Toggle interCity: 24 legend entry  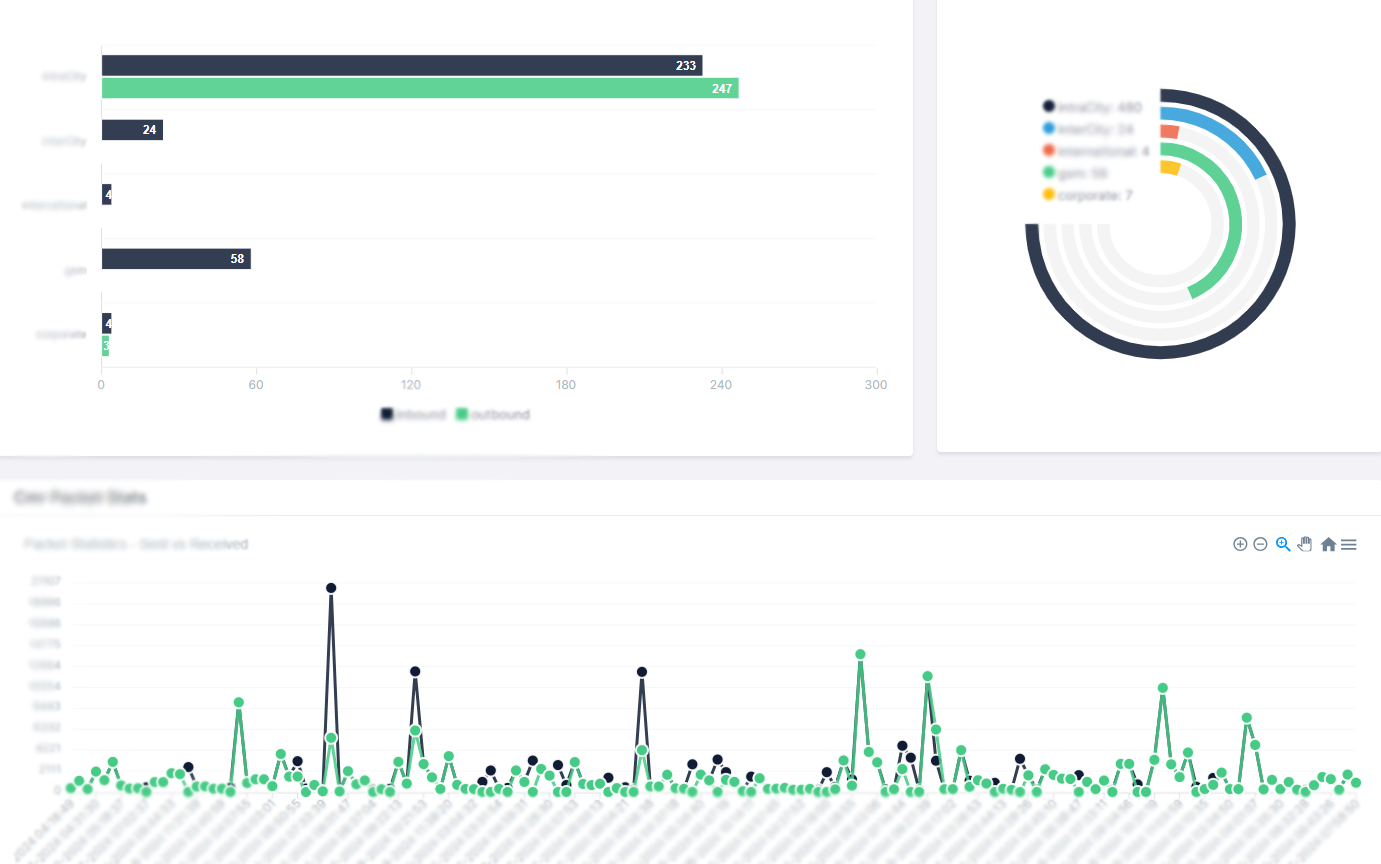coord(1088,129)
